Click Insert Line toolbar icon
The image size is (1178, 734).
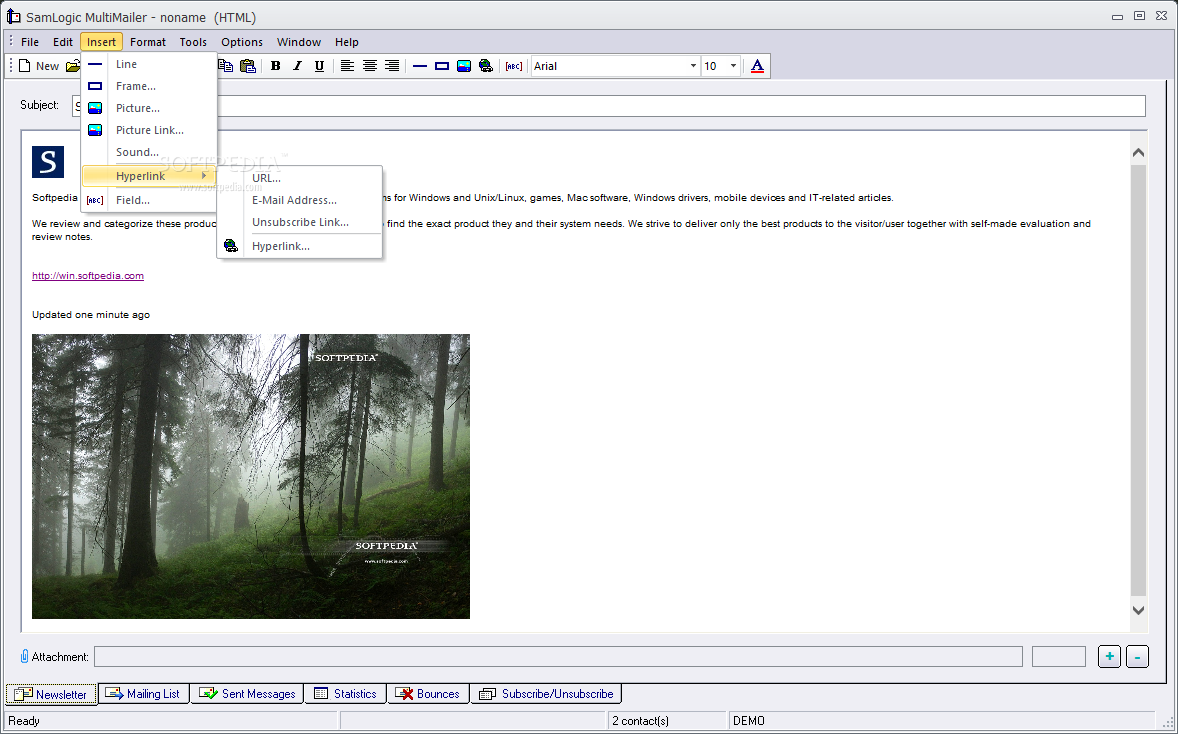coord(420,66)
